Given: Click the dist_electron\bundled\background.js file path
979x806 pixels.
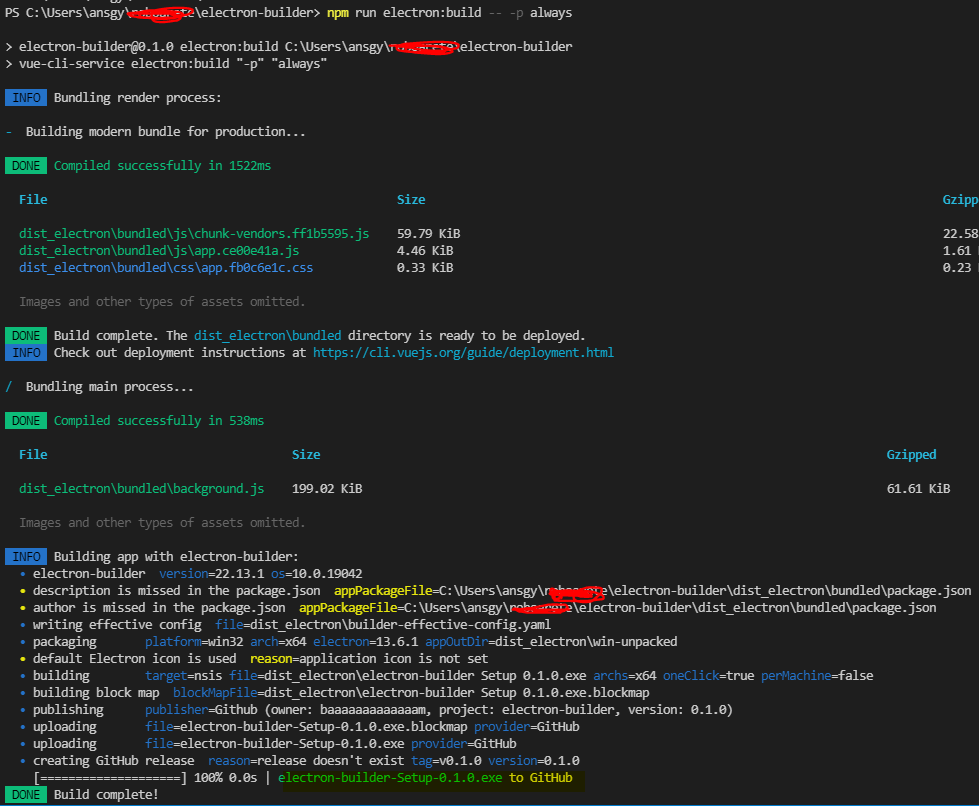Looking at the screenshot, I should (x=142, y=488).
